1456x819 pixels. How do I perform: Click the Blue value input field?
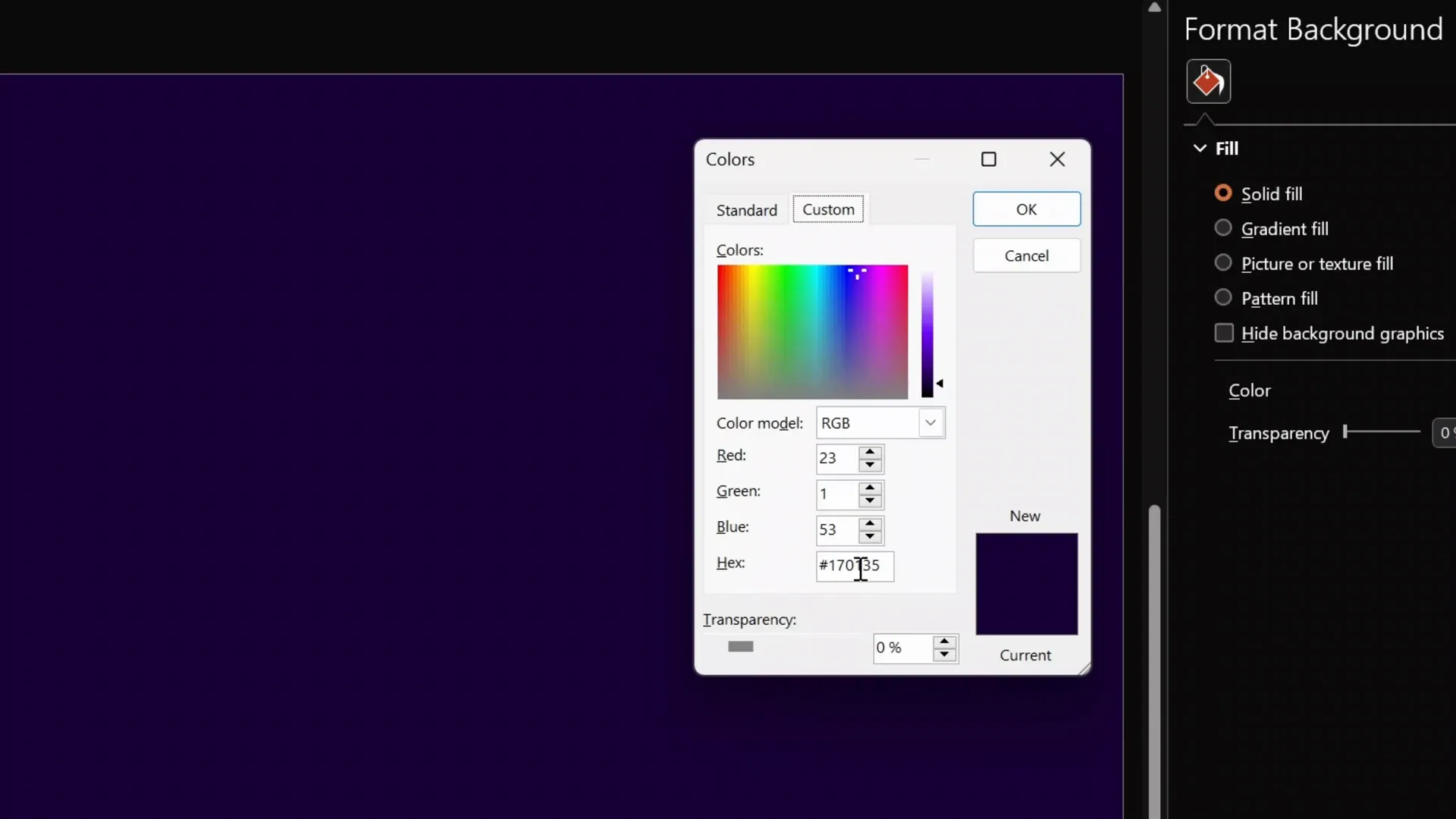click(x=837, y=530)
